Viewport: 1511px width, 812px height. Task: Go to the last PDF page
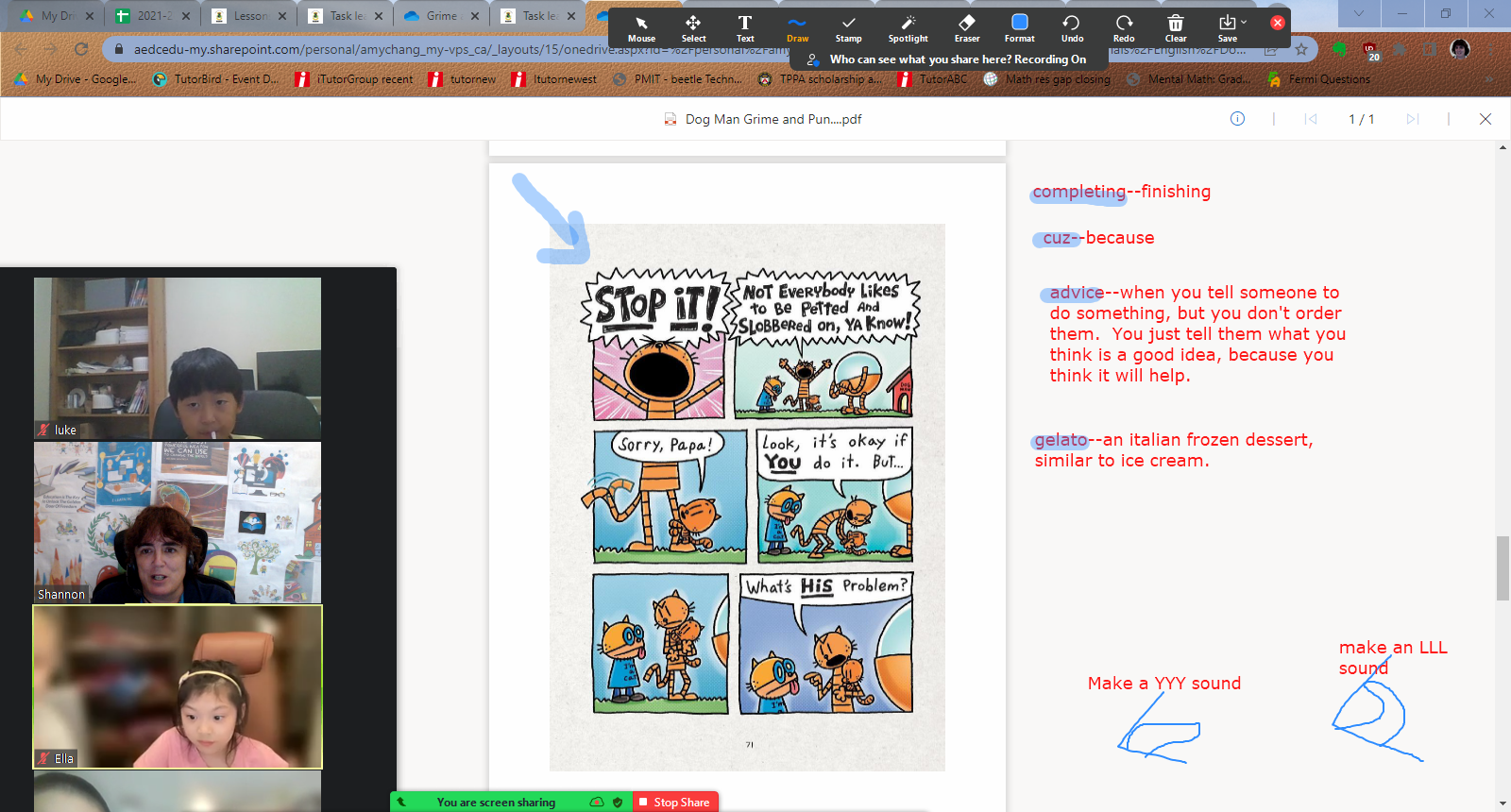click(x=1413, y=119)
